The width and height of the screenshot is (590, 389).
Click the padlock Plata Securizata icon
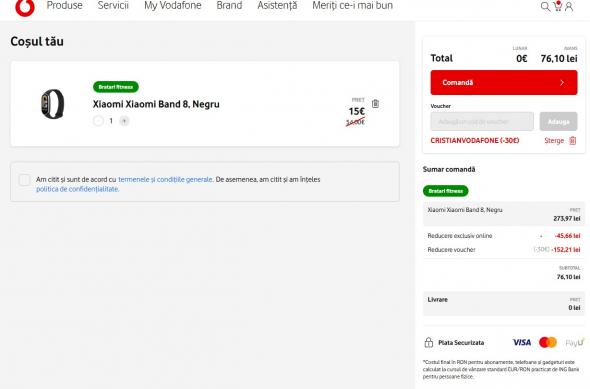pyautogui.click(x=429, y=342)
